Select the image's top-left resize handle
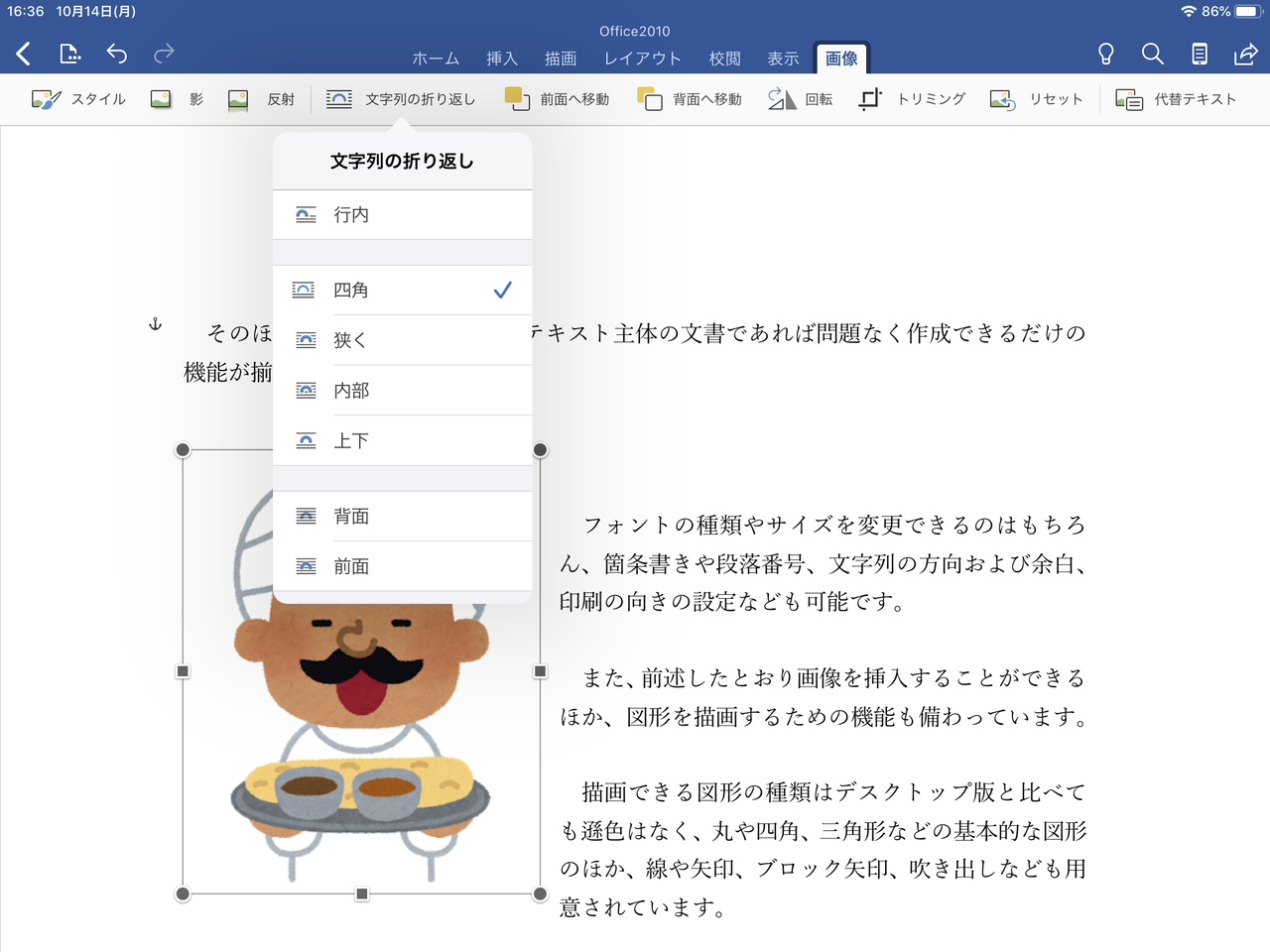 [x=183, y=450]
